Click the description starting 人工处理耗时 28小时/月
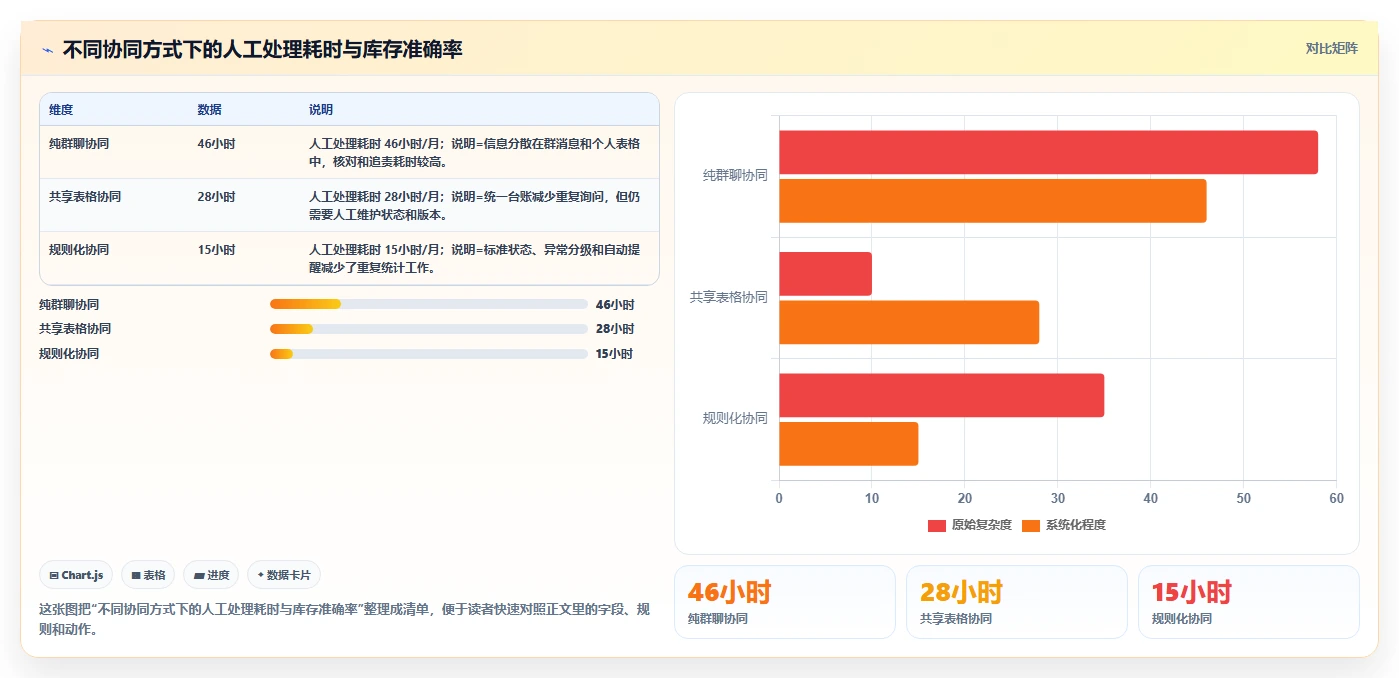The image size is (1399, 678). coord(475,205)
